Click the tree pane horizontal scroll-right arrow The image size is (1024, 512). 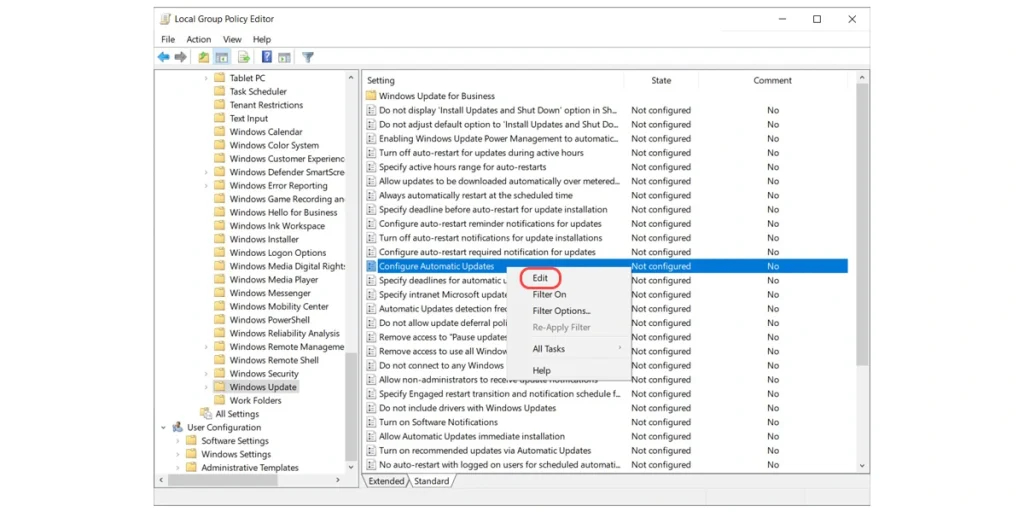338,480
